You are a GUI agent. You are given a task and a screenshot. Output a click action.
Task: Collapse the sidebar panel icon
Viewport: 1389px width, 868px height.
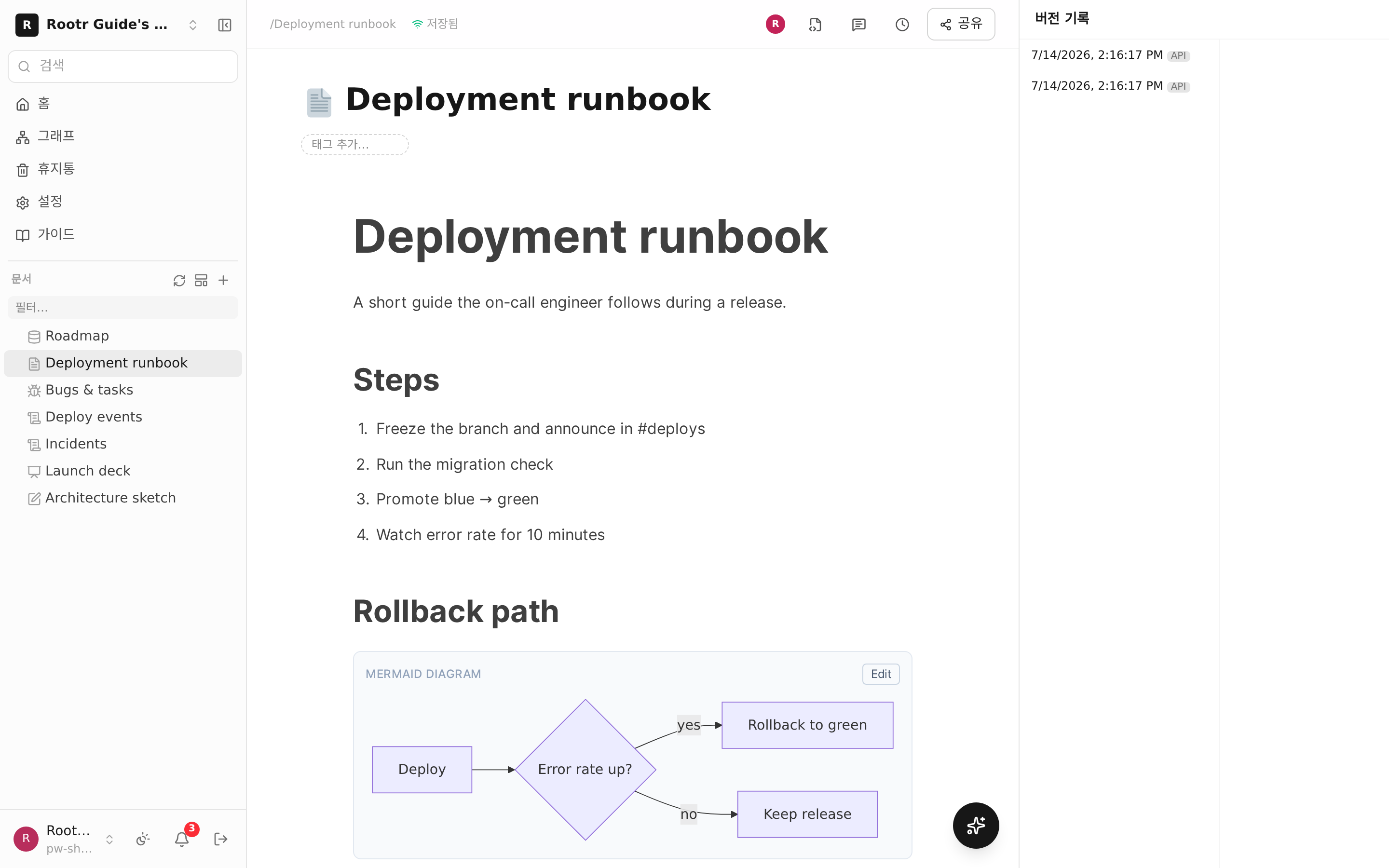224,25
